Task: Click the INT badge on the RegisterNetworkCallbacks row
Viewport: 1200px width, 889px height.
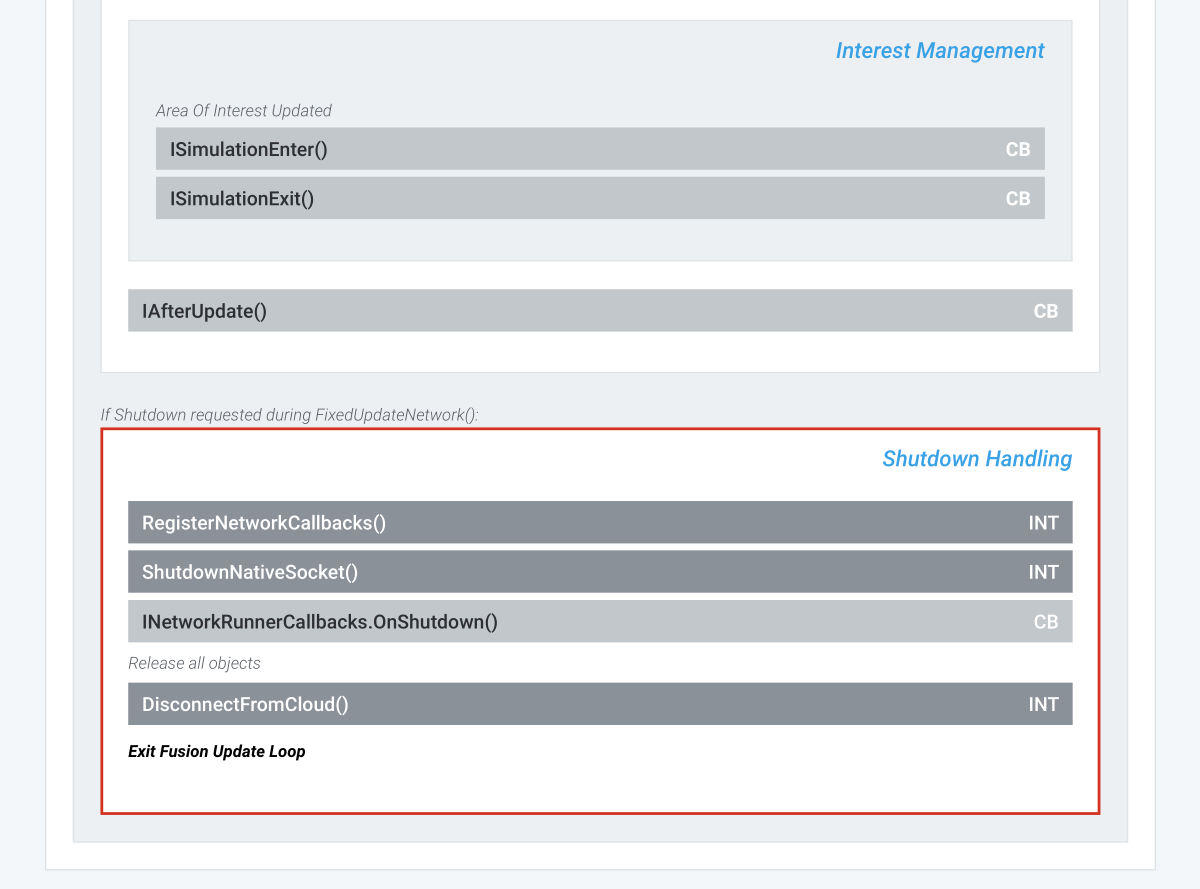Action: (x=1043, y=523)
